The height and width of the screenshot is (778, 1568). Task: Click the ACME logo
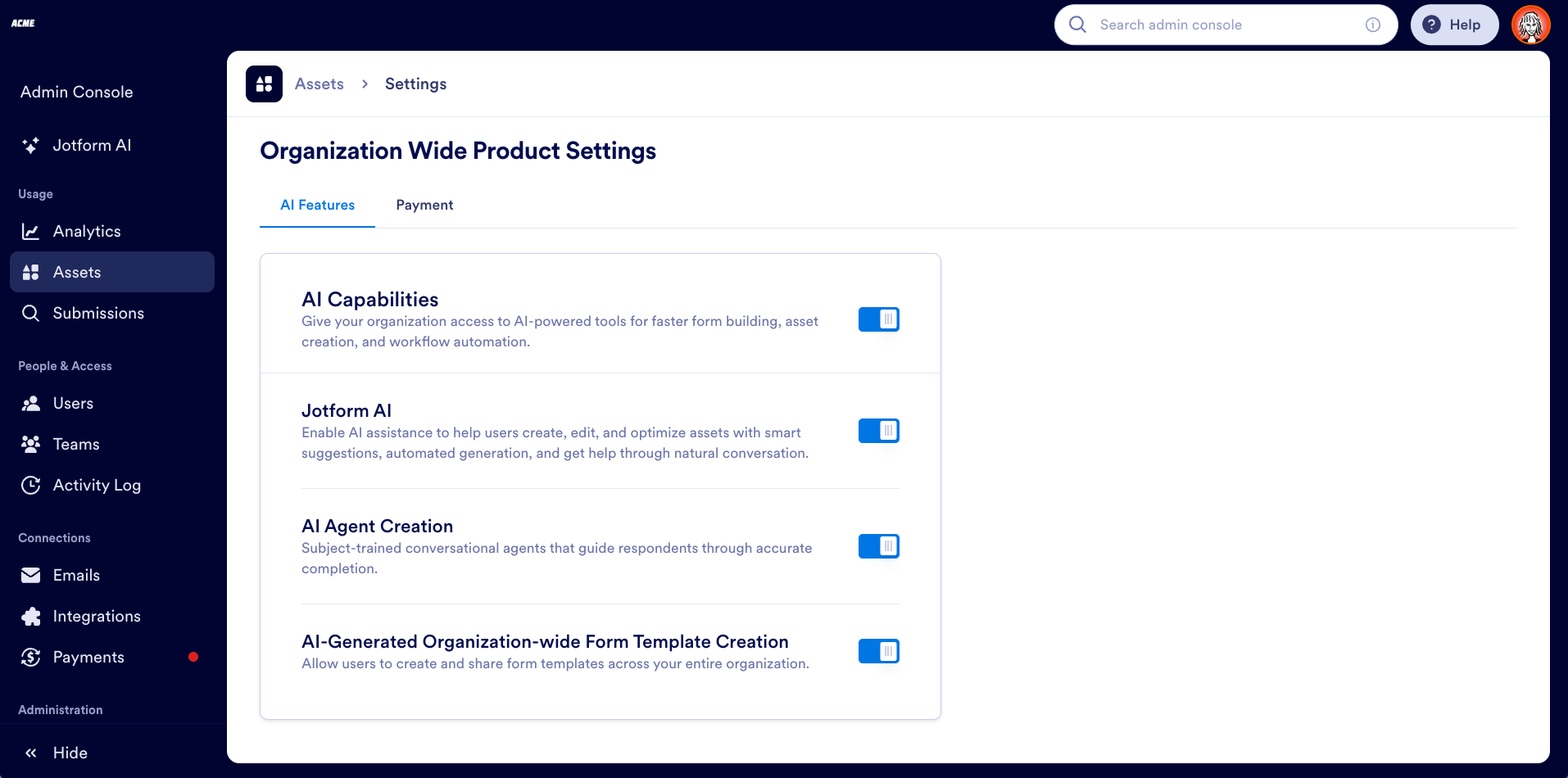[23, 23]
